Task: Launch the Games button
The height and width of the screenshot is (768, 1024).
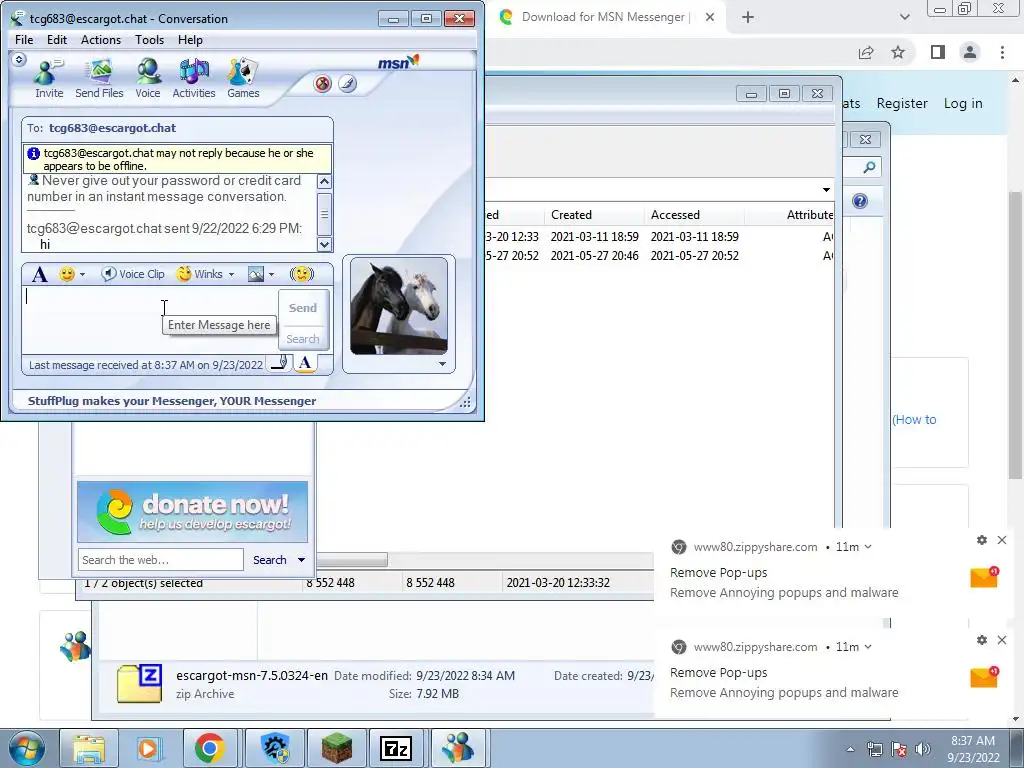Action: pos(243,78)
